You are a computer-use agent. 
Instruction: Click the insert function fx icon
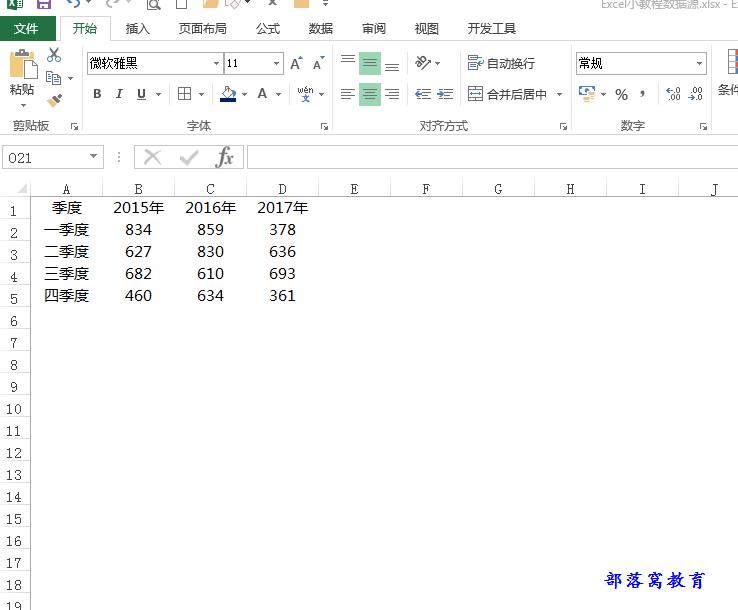click(x=225, y=157)
